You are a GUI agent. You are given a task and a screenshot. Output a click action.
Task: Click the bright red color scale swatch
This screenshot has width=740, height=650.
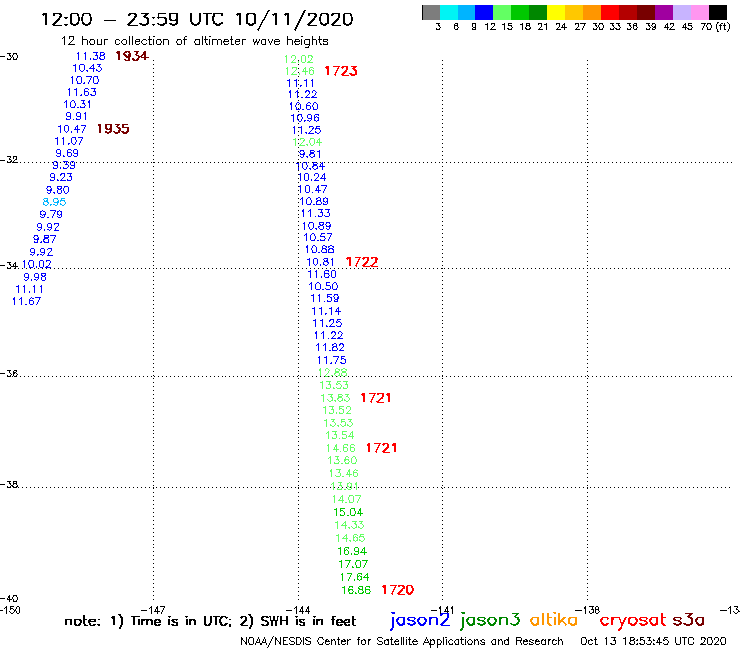pyautogui.click(x=610, y=12)
